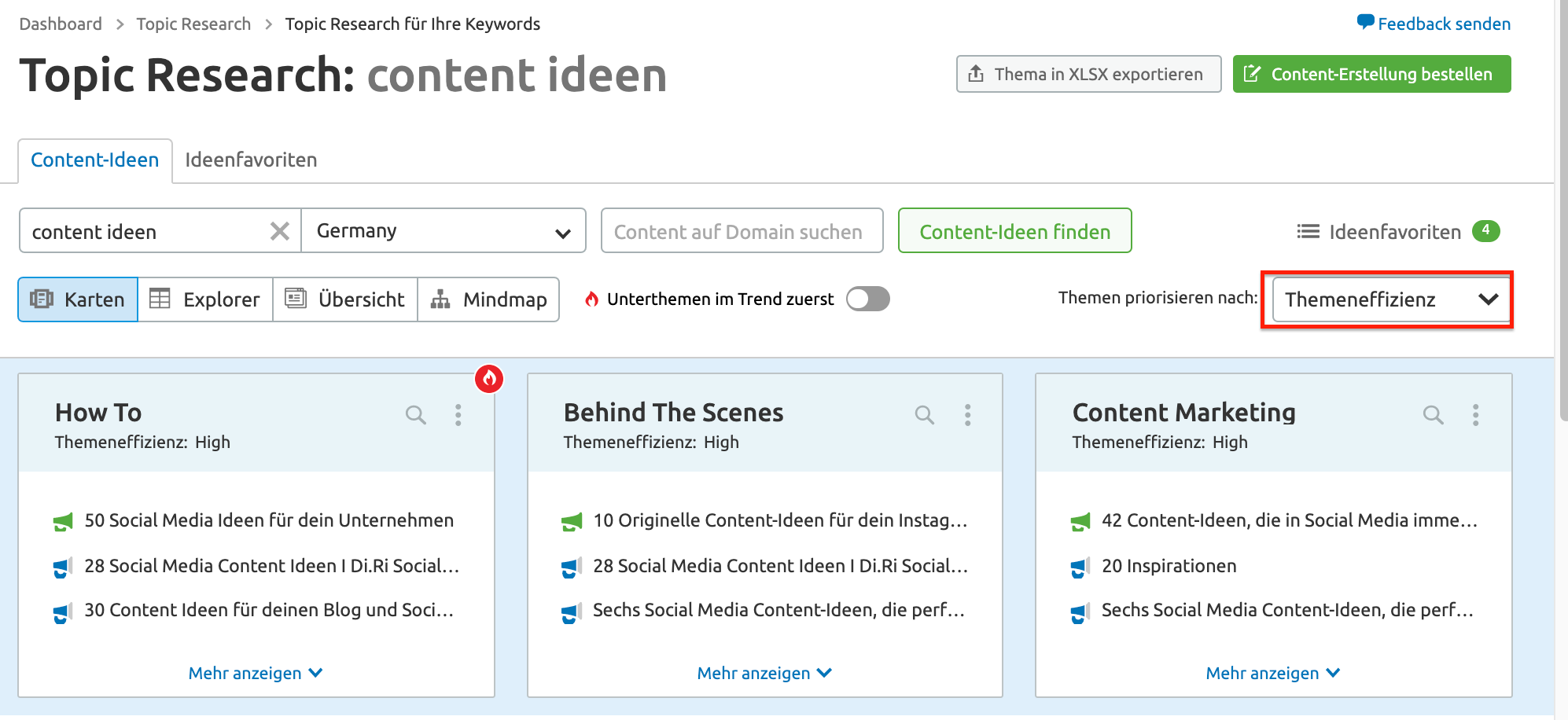
Task: Click megaphone icon for 42 Content-Ideen headline
Action: (1080, 521)
